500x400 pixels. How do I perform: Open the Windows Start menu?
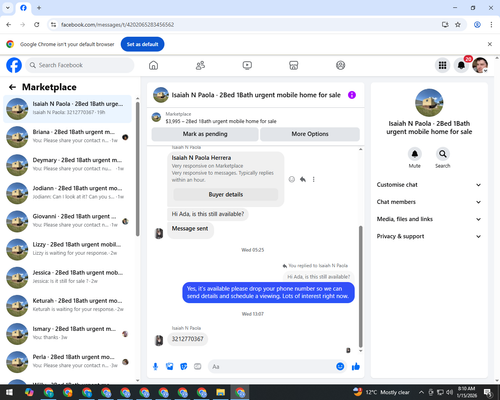[x=9, y=392]
